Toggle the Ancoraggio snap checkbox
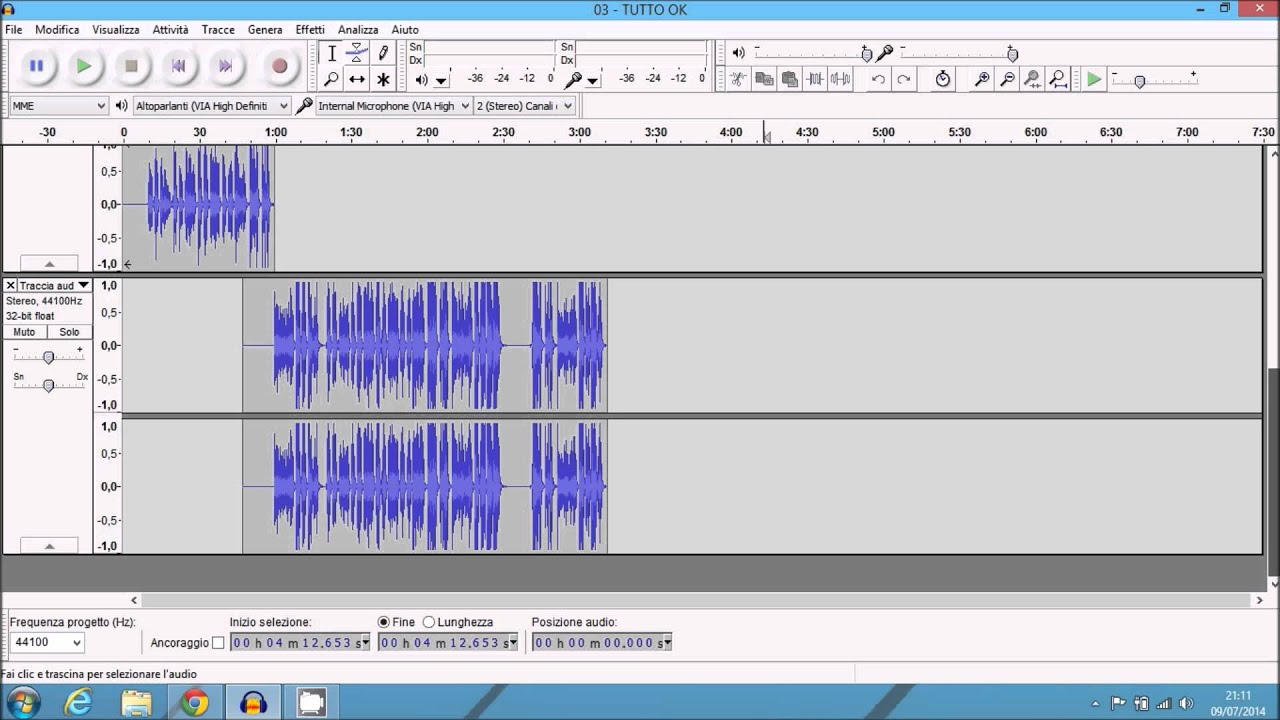The width and height of the screenshot is (1280, 720). click(218, 643)
